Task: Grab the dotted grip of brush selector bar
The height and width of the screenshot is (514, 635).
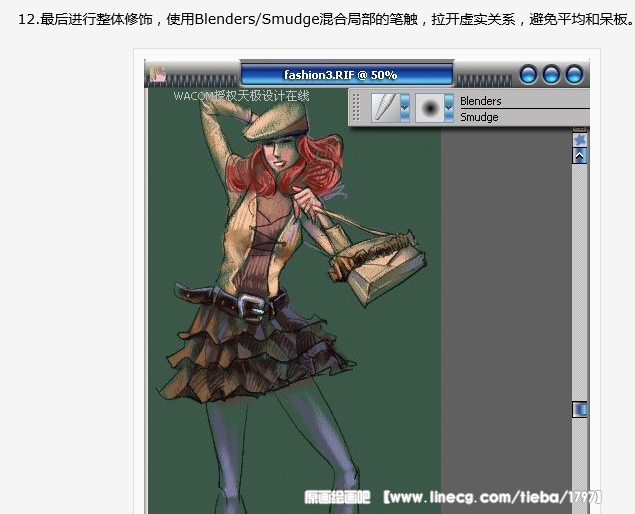Action: click(x=356, y=107)
